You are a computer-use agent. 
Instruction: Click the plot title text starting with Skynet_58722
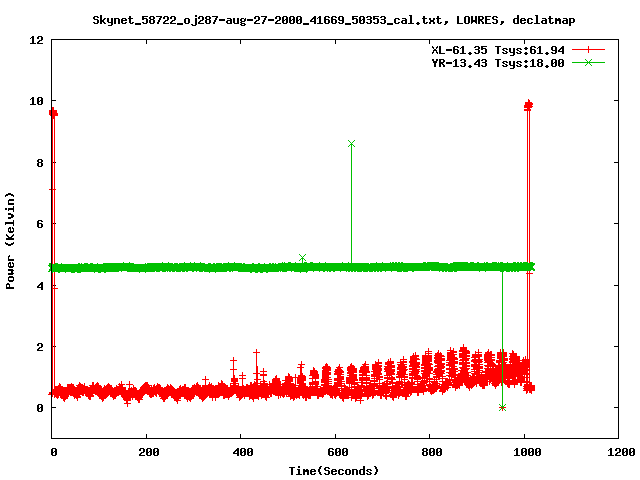coord(334,20)
